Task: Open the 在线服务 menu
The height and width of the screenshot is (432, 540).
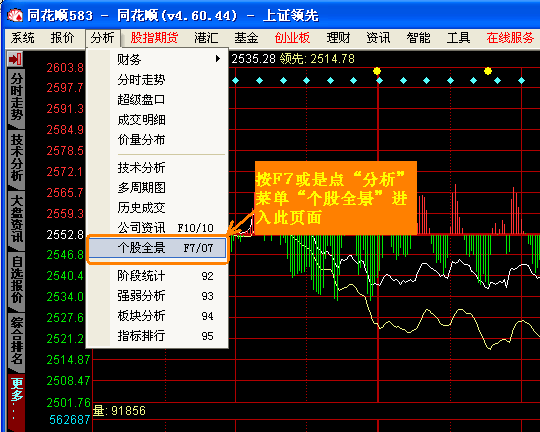Action: (510, 38)
